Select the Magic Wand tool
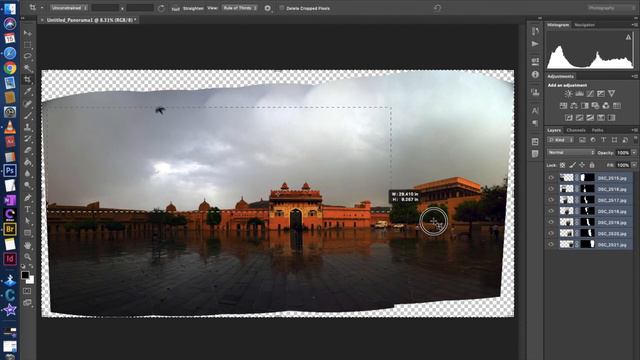The height and width of the screenshot is (360, 640). tap(27, 68)
